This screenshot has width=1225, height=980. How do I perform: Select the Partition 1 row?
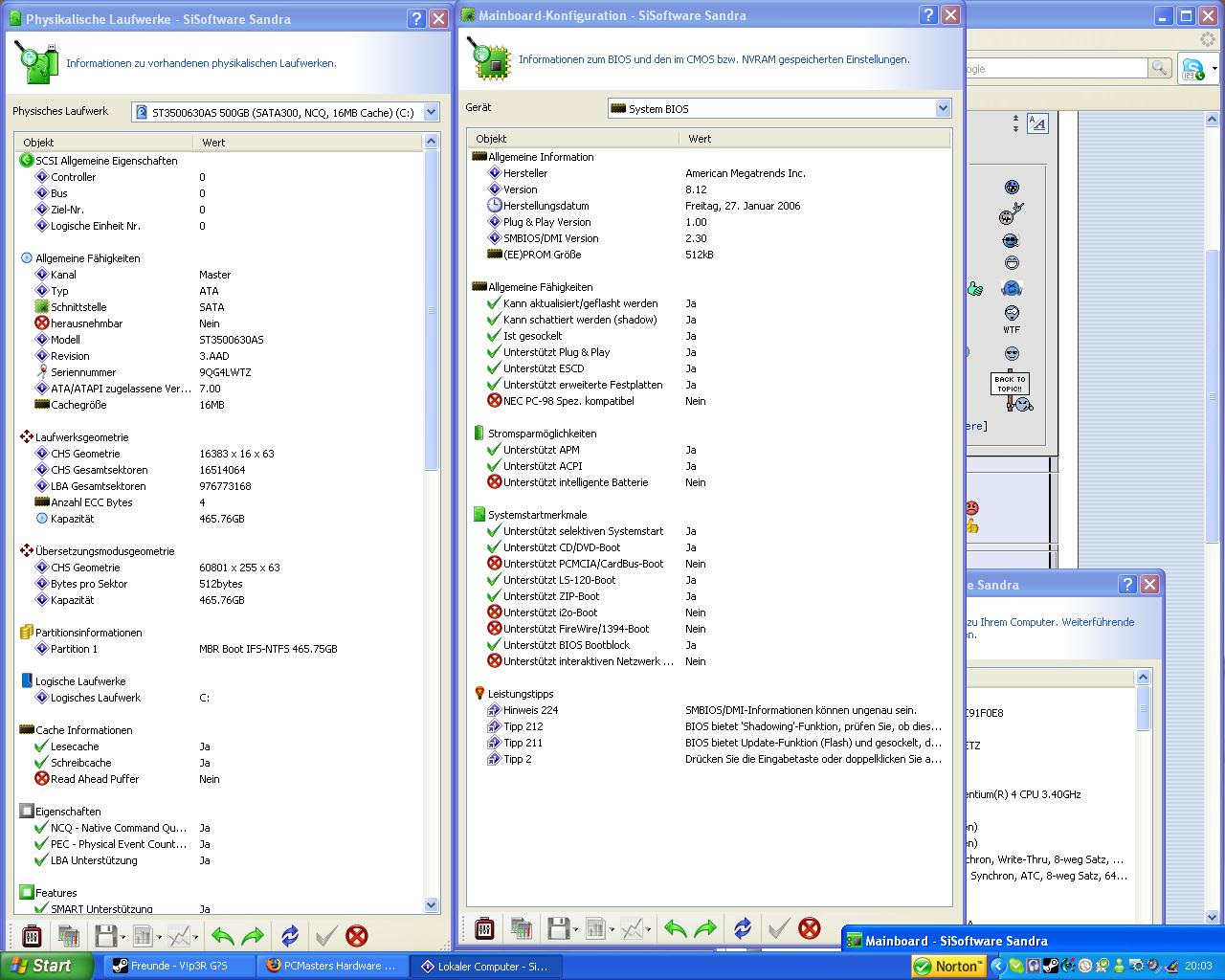[218, 649]
